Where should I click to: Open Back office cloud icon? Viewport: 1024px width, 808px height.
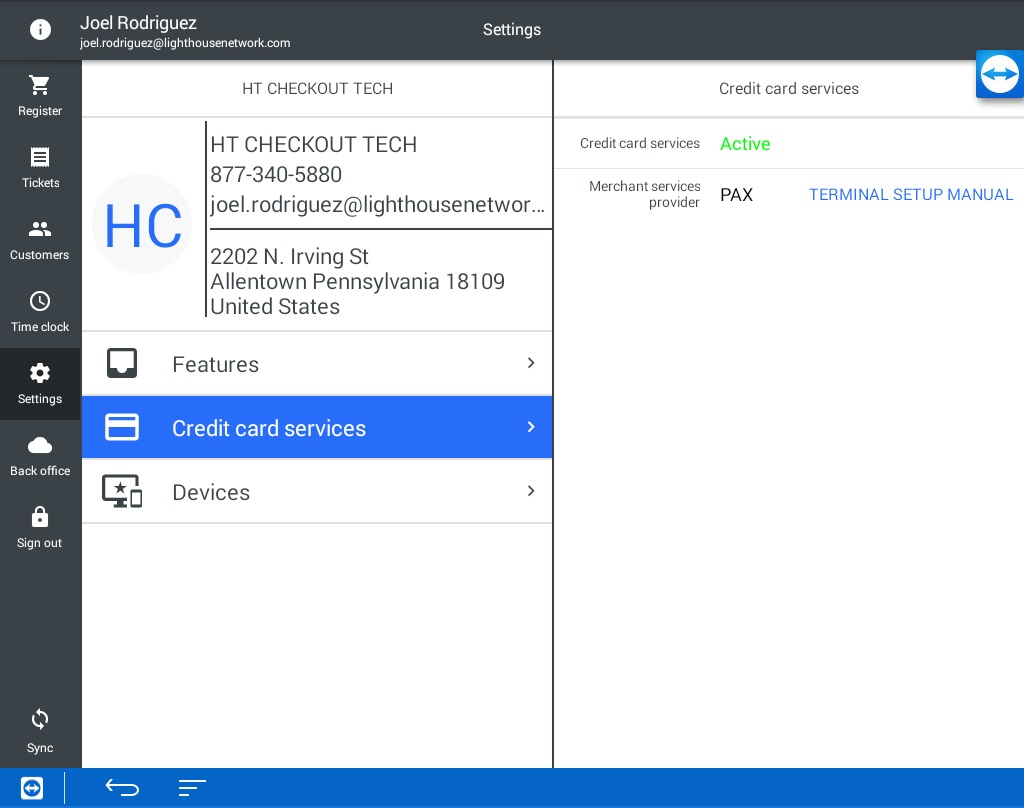(x=40, y=446)
